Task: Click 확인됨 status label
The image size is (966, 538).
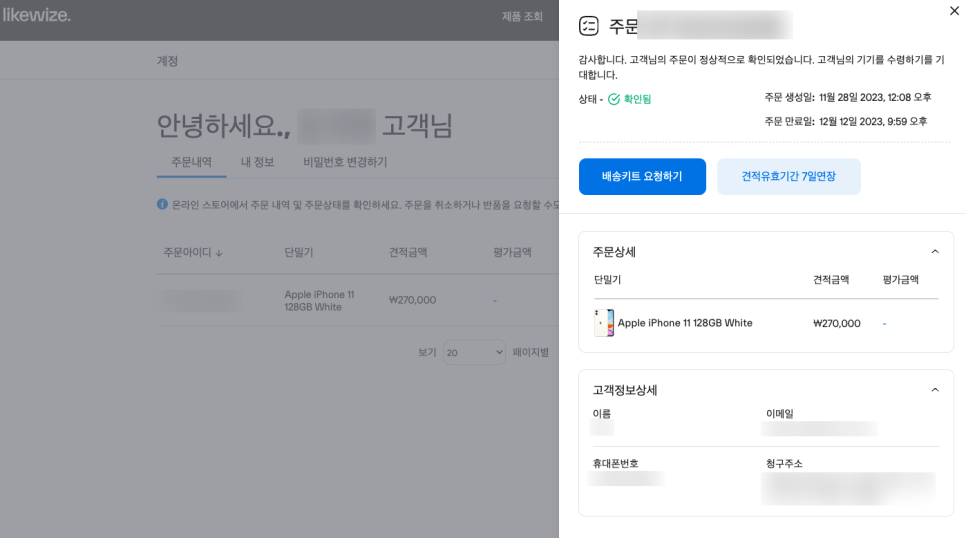Action: pyautogui.click(x=637, y=99)
